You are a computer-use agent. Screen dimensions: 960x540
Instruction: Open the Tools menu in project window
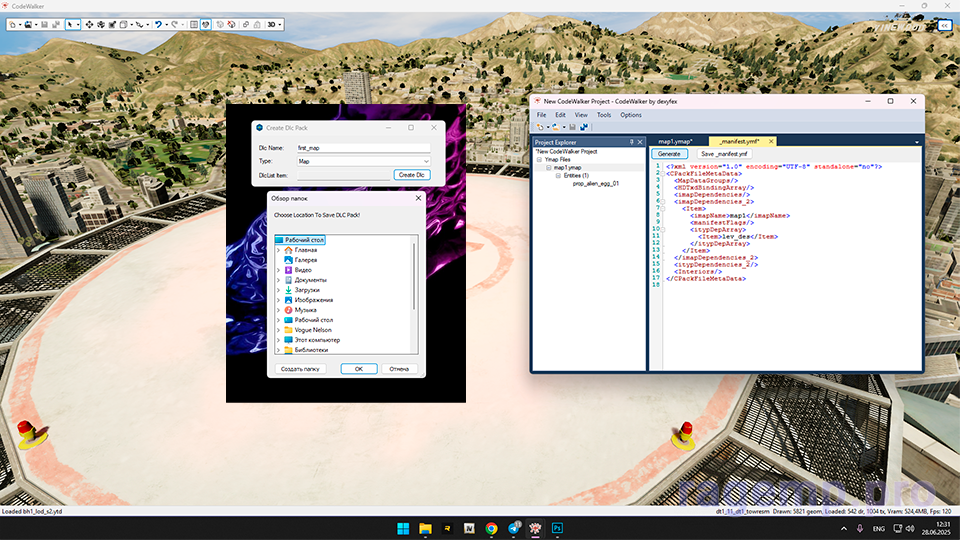click(x=604, y=114)
